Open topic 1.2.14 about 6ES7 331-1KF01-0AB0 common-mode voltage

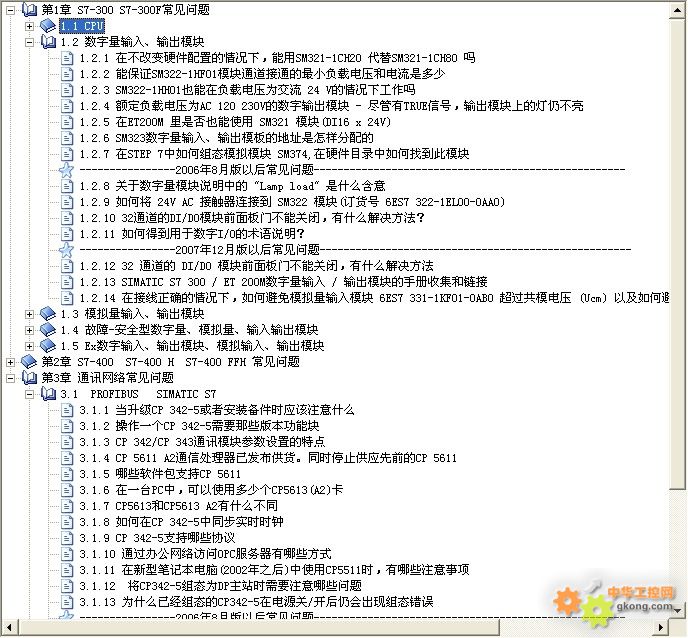coord(374,298)
